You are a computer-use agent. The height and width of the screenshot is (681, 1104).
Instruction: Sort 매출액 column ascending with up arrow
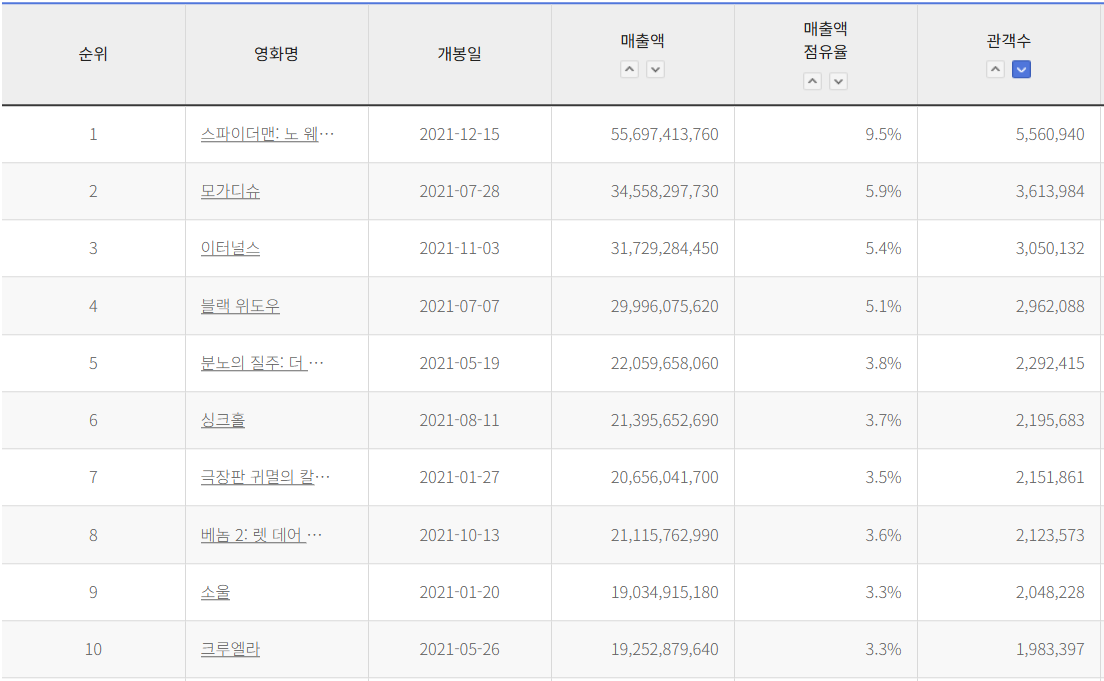tap(629, 69)
